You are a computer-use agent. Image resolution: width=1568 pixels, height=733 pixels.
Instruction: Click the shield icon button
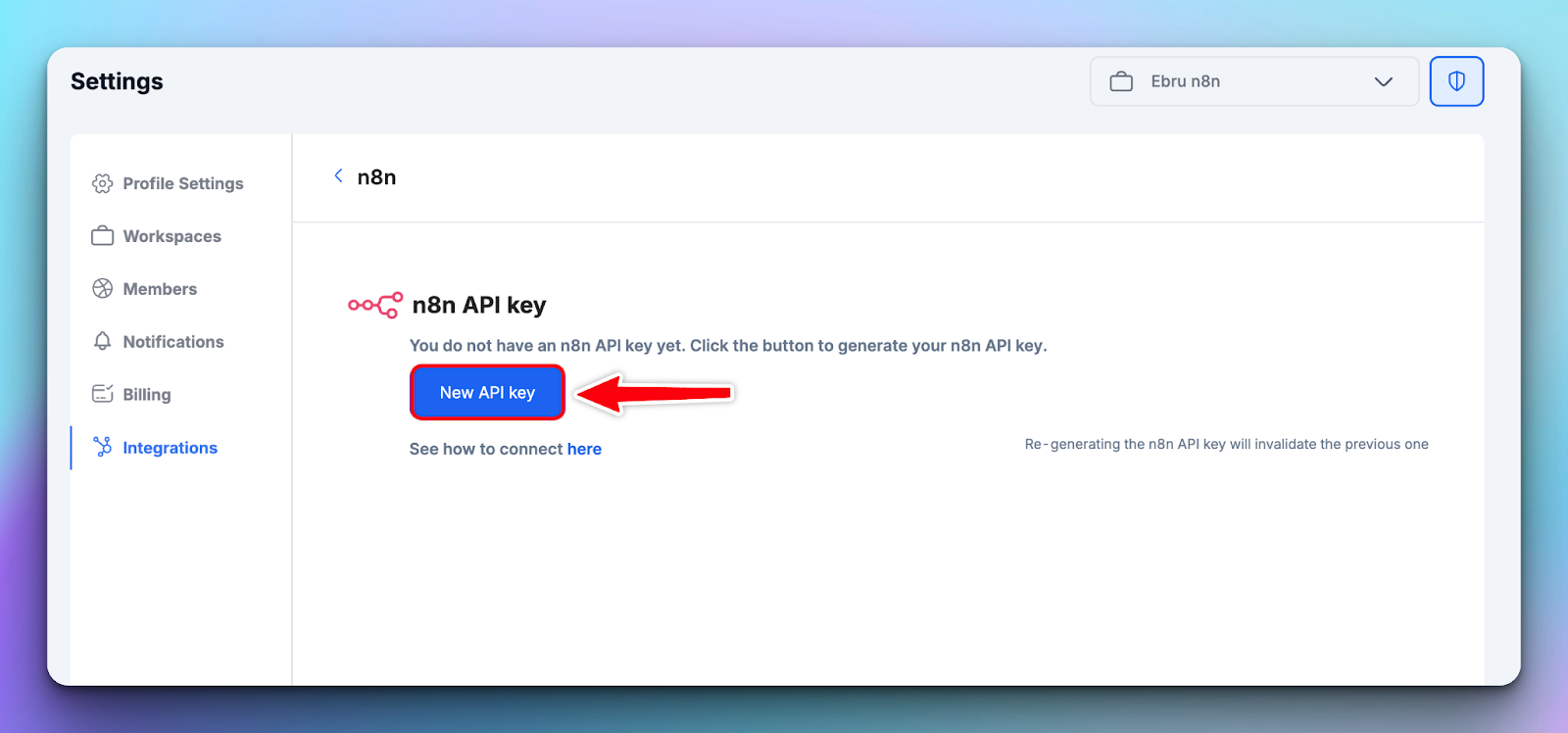coord(1456,81)
